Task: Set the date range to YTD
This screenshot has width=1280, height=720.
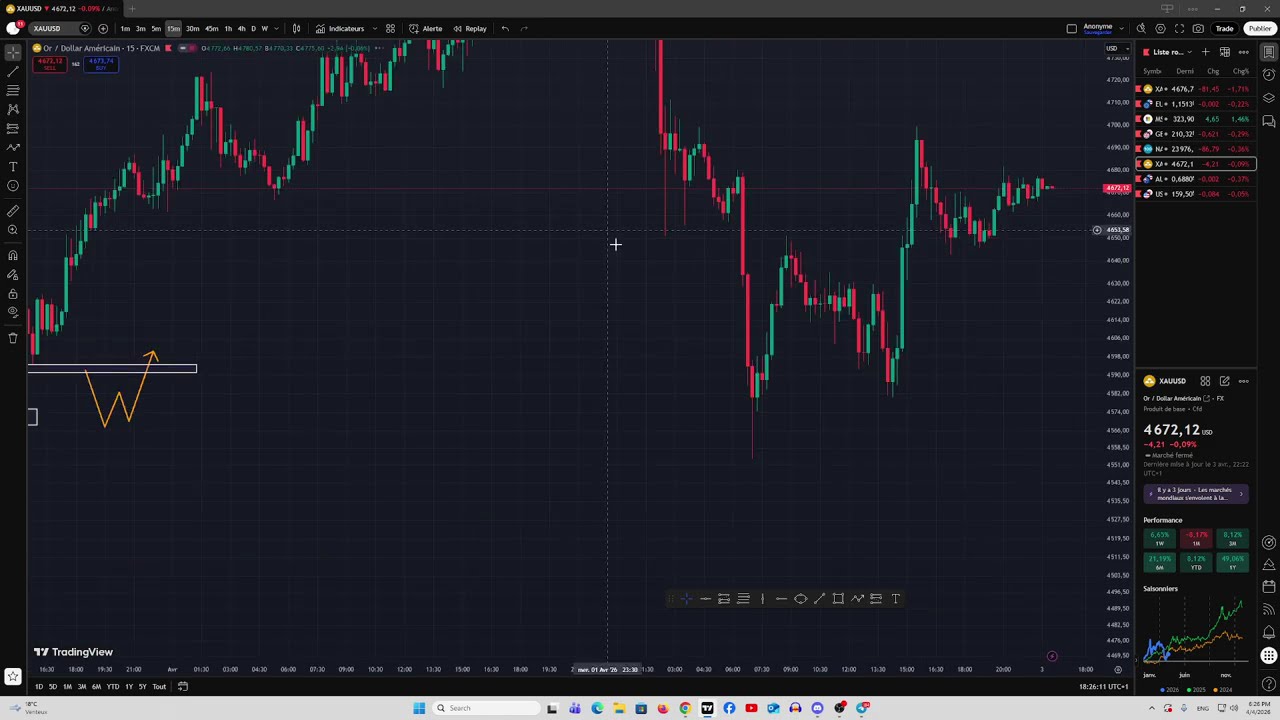Action: (112, 686)
